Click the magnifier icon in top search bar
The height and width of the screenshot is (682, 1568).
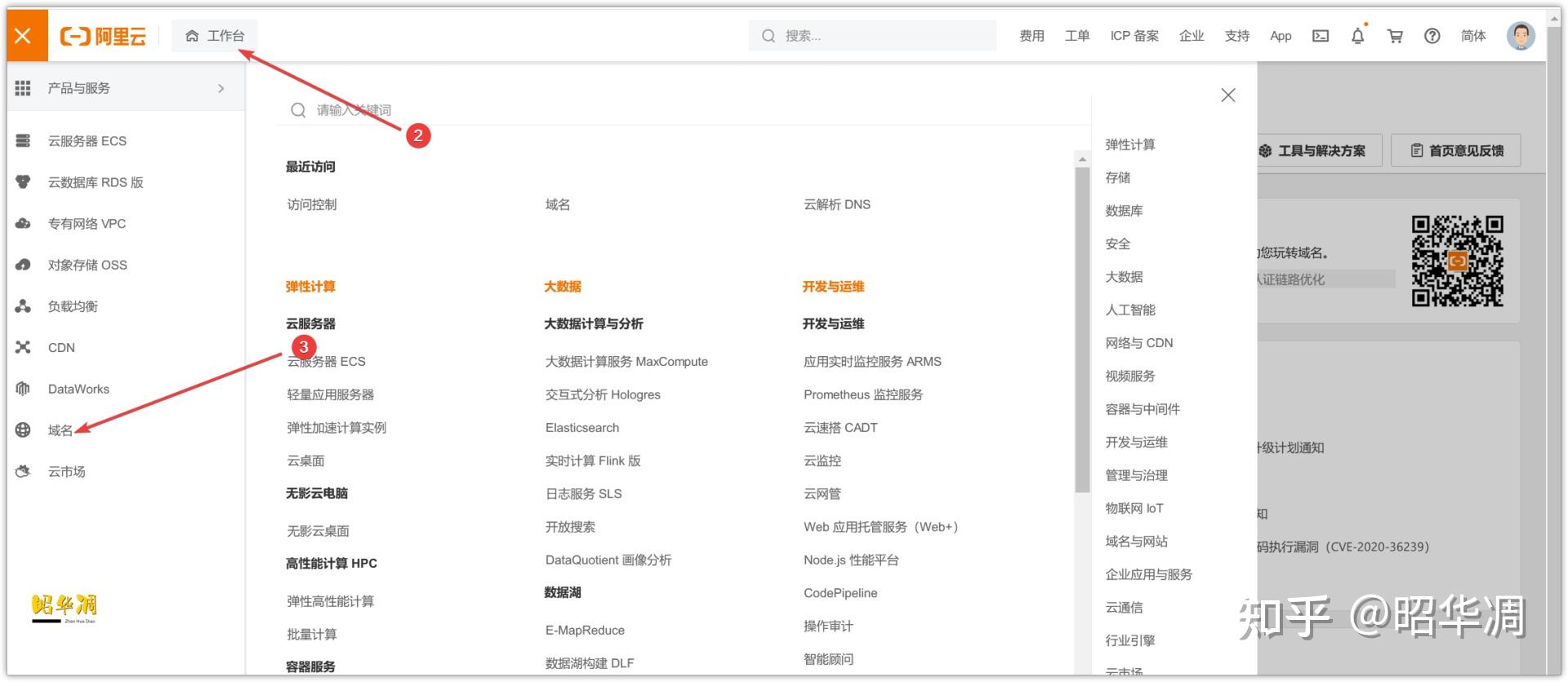768,36
